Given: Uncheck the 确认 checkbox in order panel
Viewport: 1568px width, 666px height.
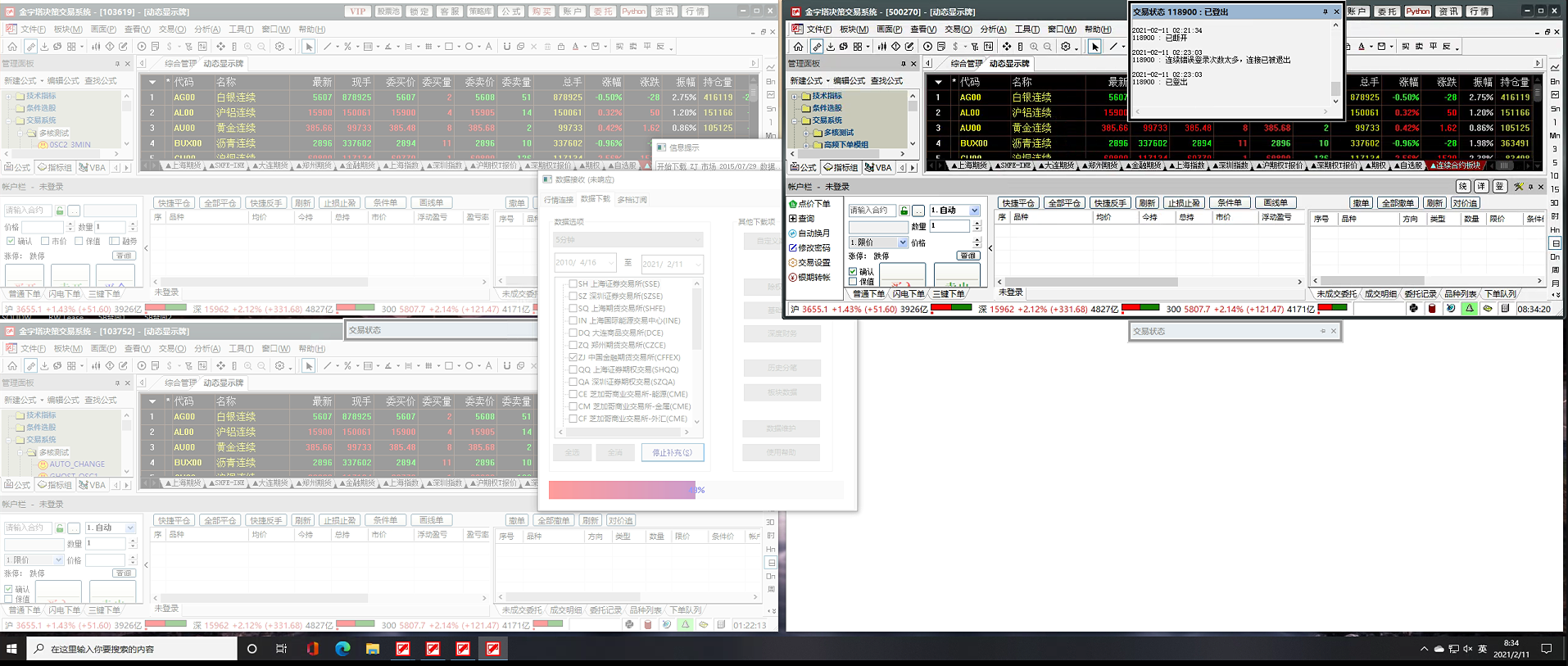Looking at the screenshot, I should (x=853, y=272).
